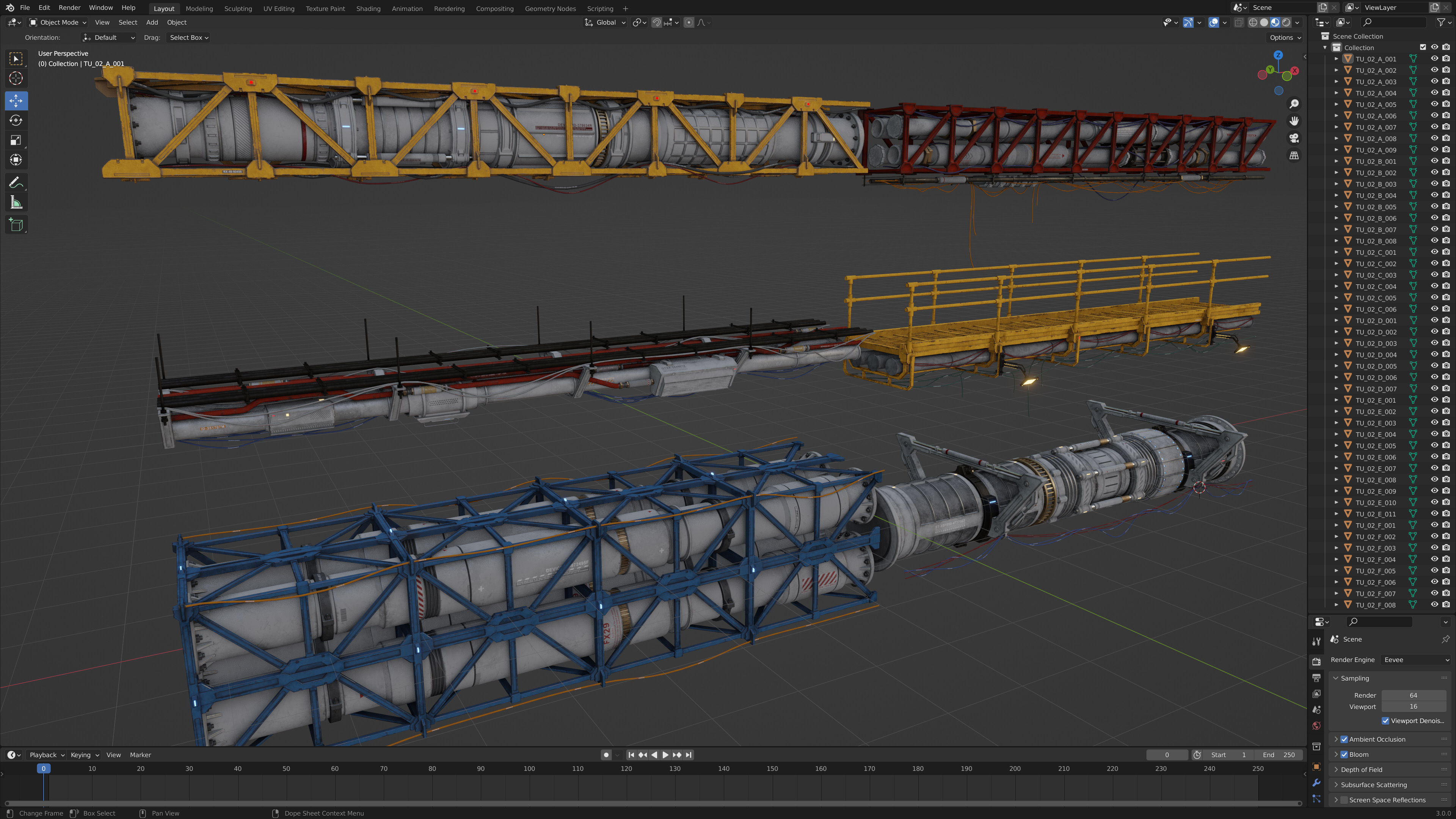Click the zoom viewport magnifier icon
1456x819 pixels.
pos(1294,104)
